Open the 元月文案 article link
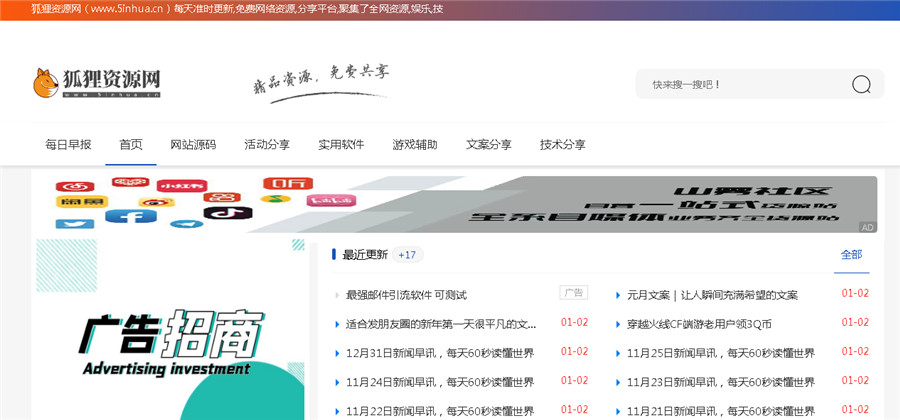 click(712, 295)
